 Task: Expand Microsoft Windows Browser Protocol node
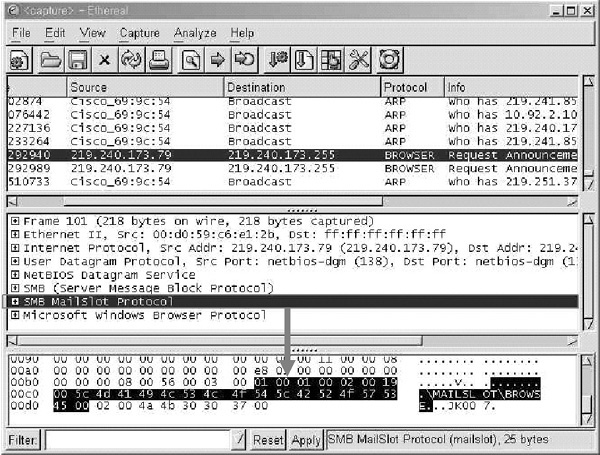click(x=15, y=315)
